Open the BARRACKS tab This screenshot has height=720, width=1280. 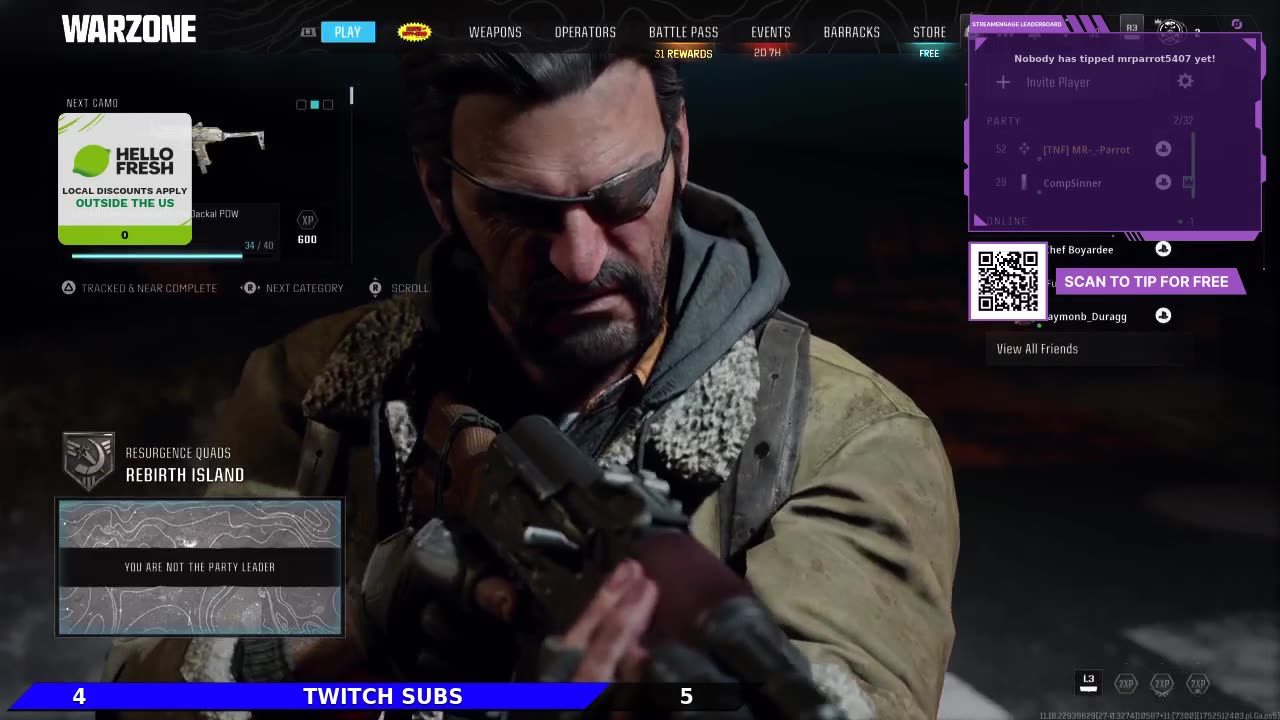[852, 32]
